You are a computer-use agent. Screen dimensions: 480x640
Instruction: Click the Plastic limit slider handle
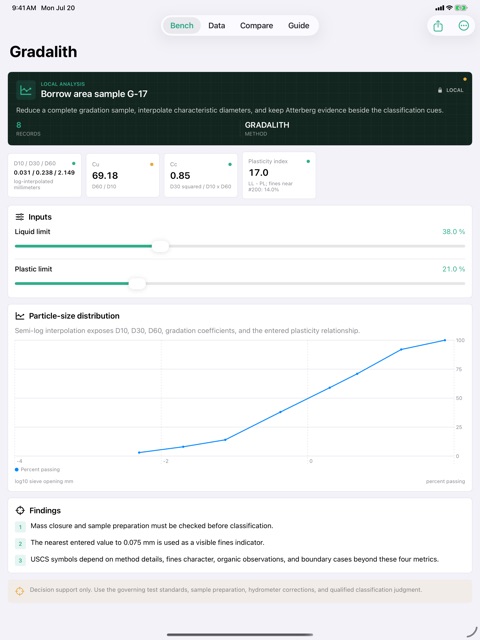coord(137,283)
